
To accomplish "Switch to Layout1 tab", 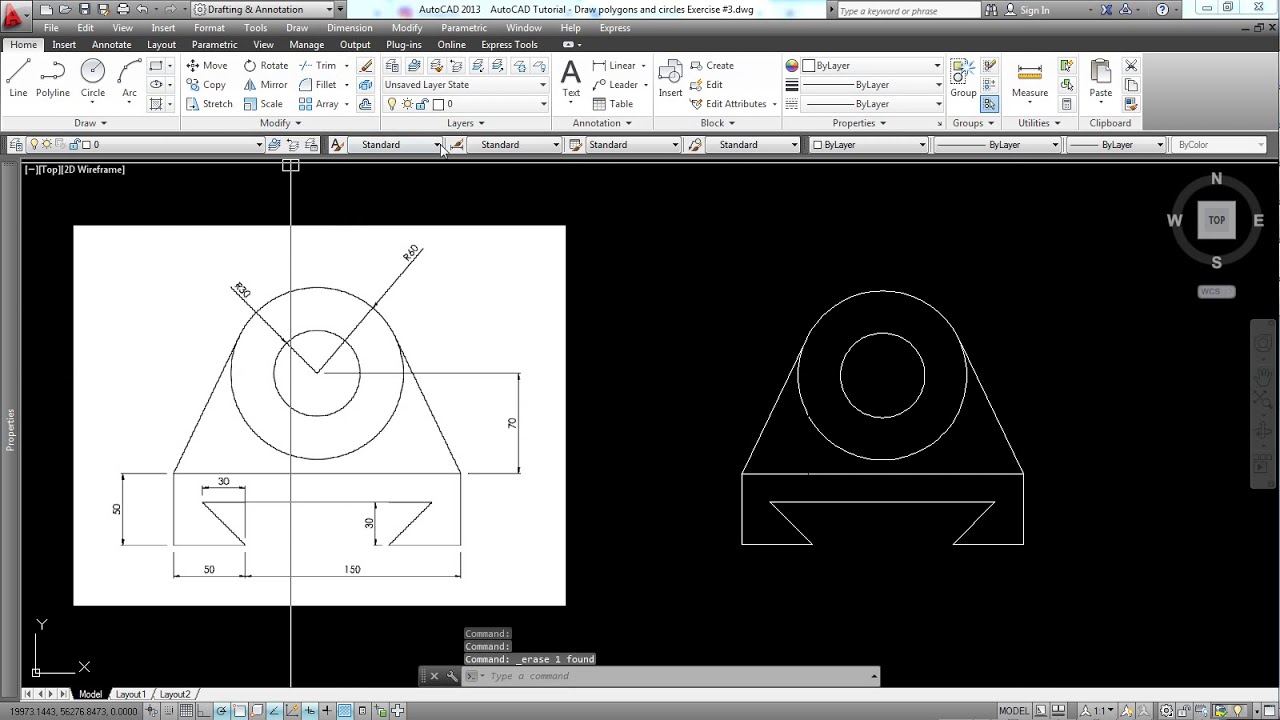I will [131, 694].
